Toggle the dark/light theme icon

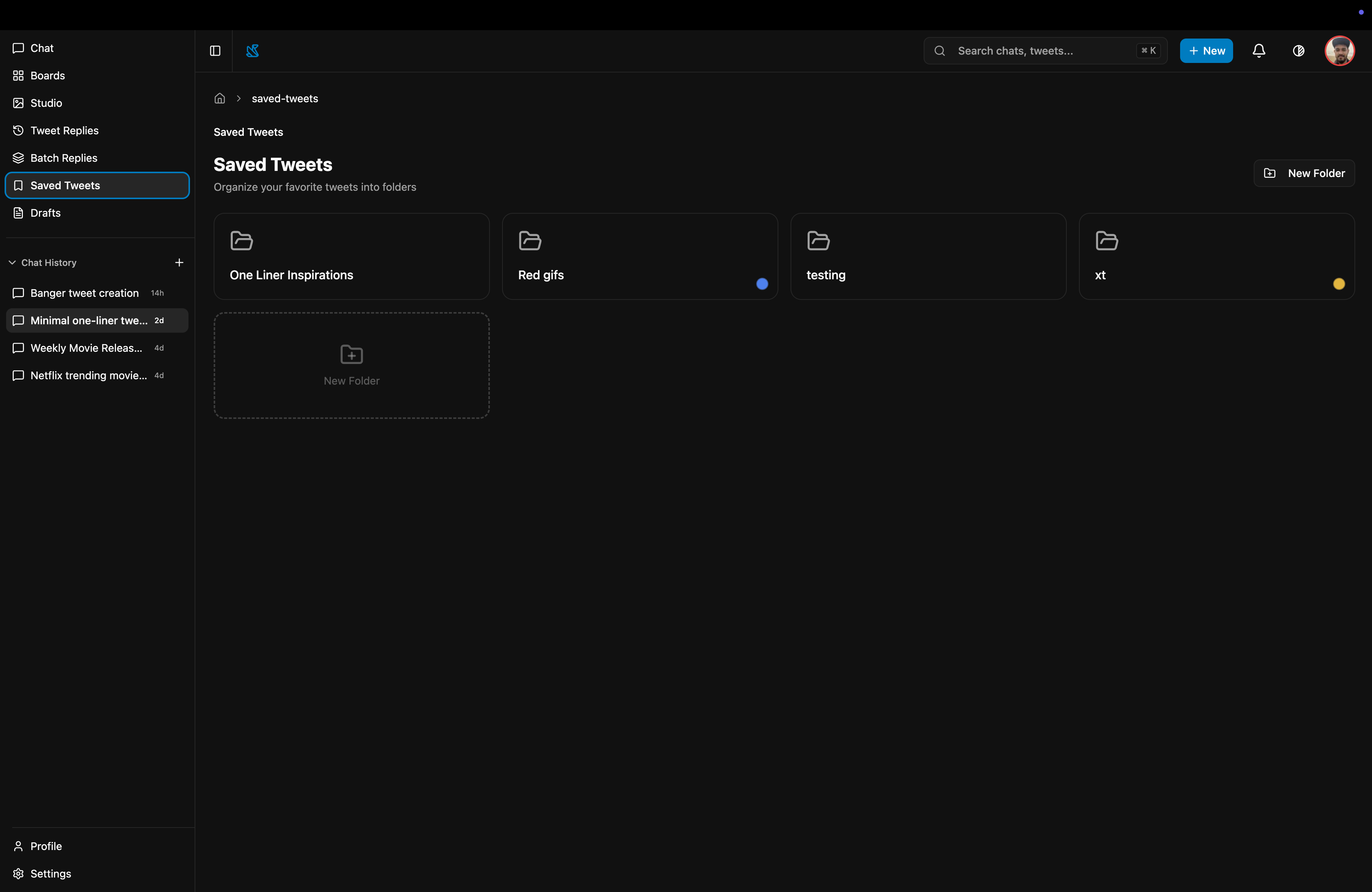tap(1298, 51)
